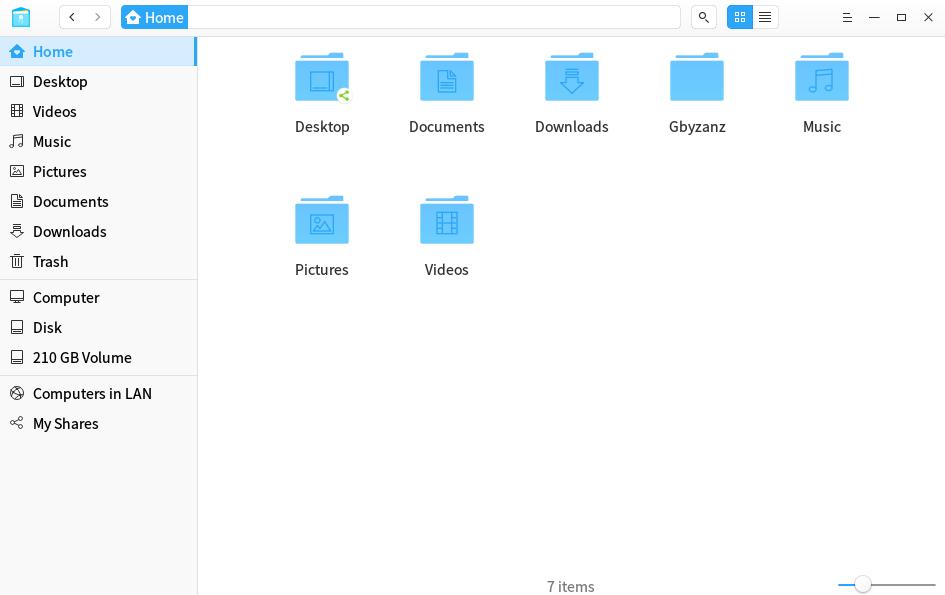Screen dimensions: 945x595
Task: Maximize the file manager window
Action: pos(902,17)
